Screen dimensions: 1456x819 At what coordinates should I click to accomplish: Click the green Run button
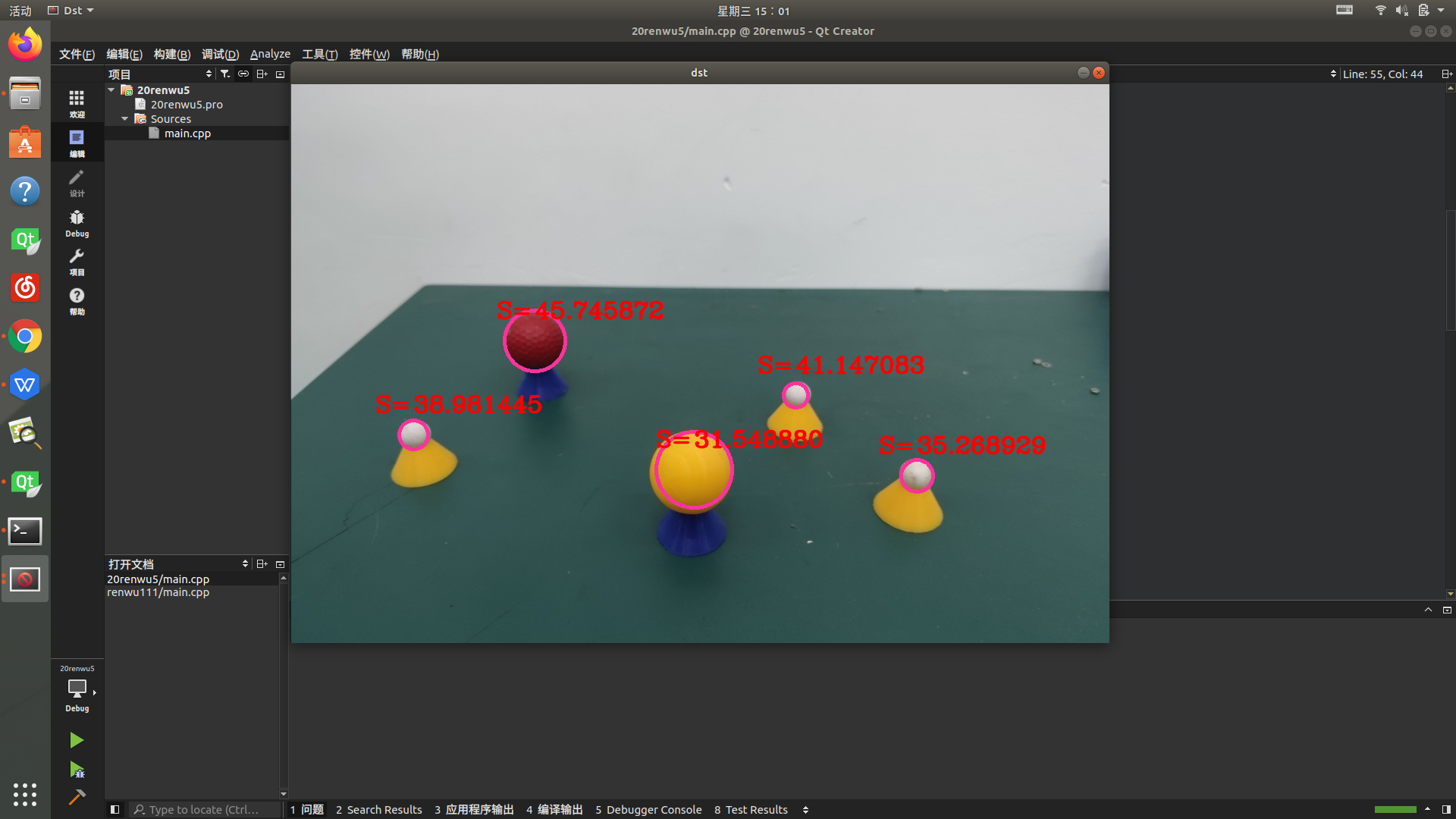pos(77,740)
